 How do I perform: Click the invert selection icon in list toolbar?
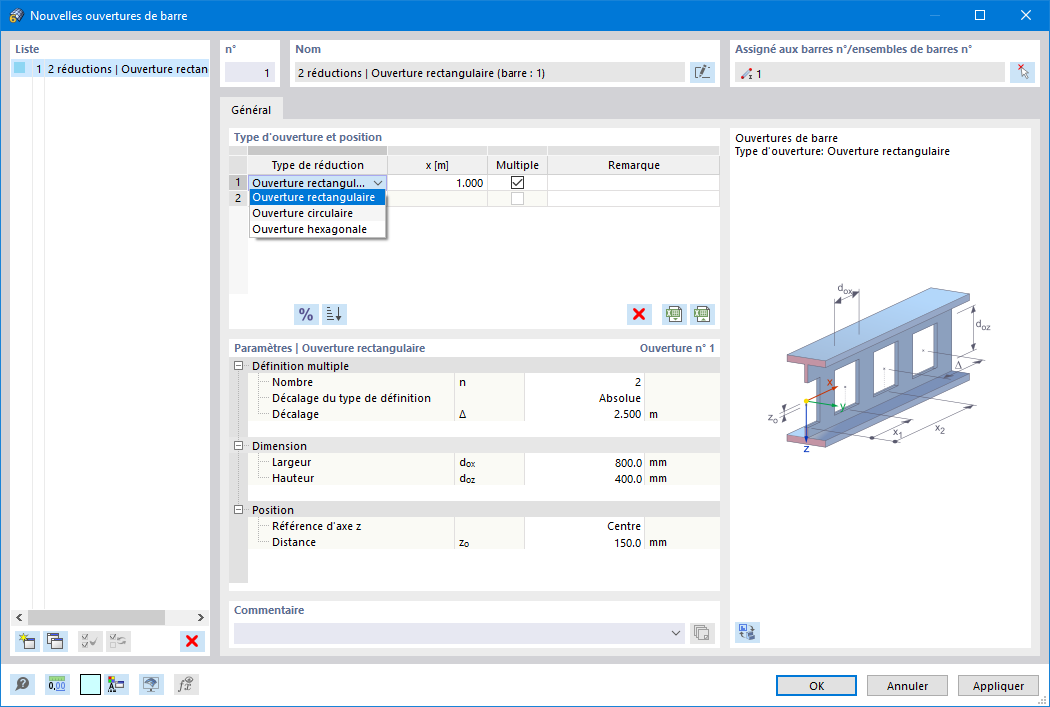[x=118, y=641]
